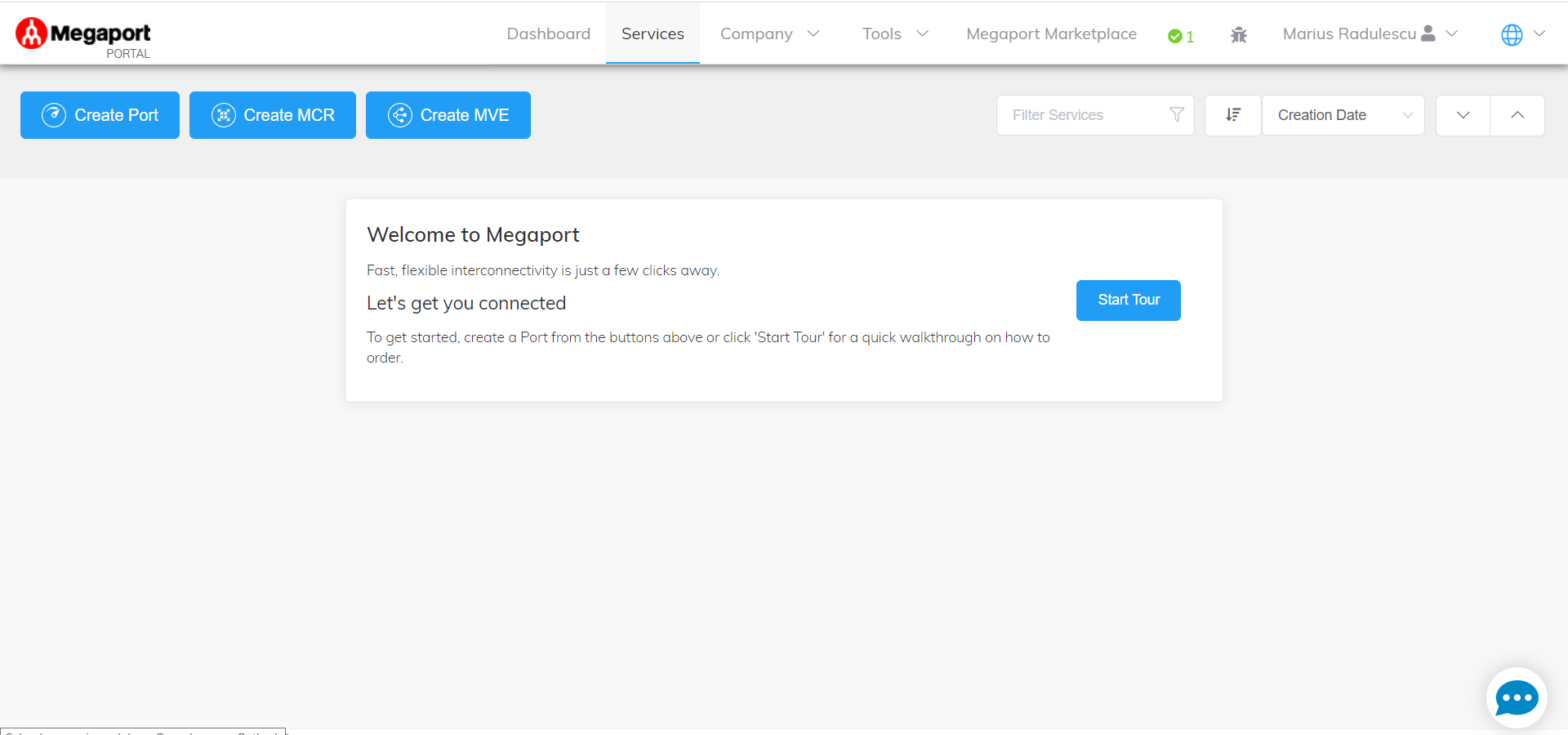Open the Marius Radulescu account menu

pyautogui.click(x=1370, y=33)
